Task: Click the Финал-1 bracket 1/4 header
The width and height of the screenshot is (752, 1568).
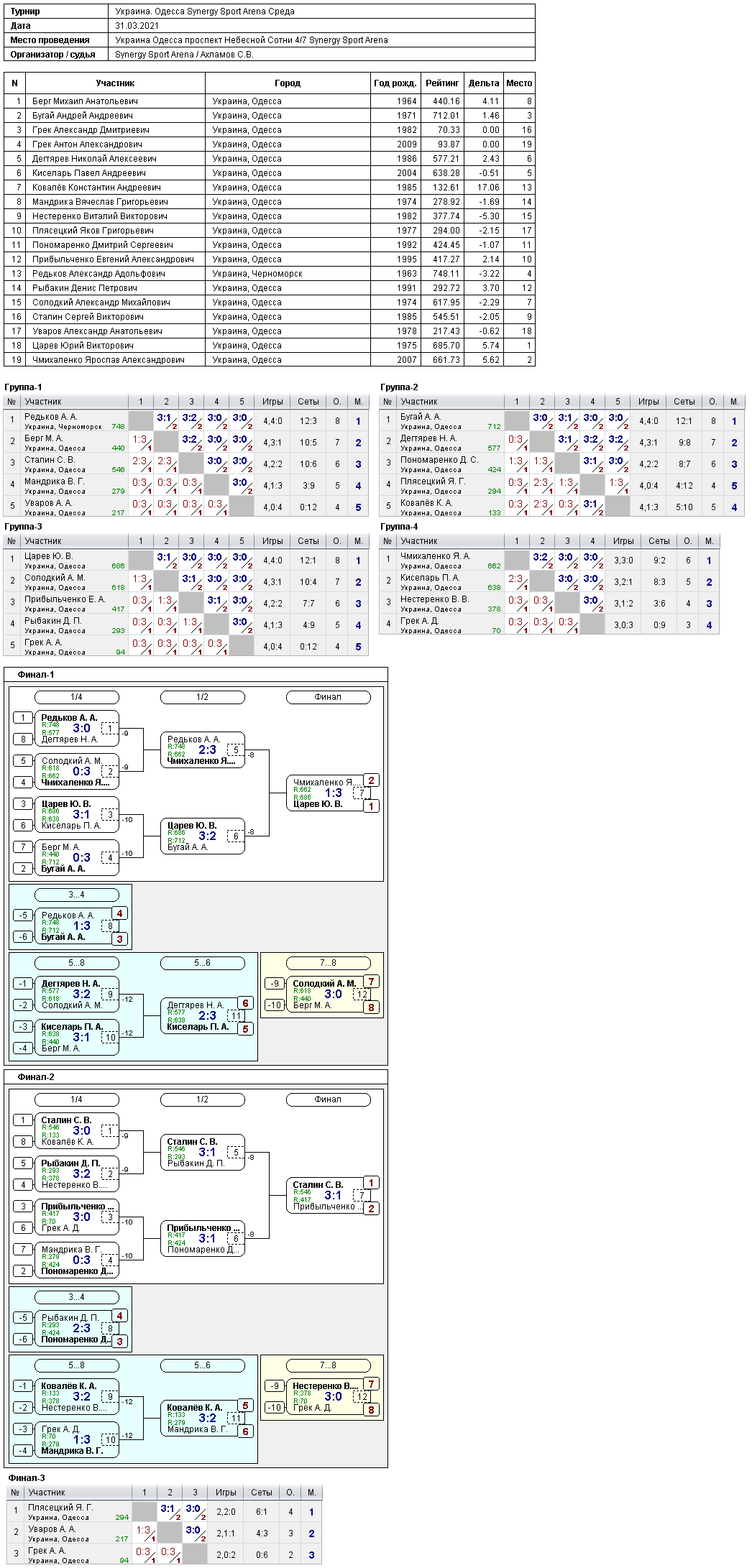Action: pos(76,697)
